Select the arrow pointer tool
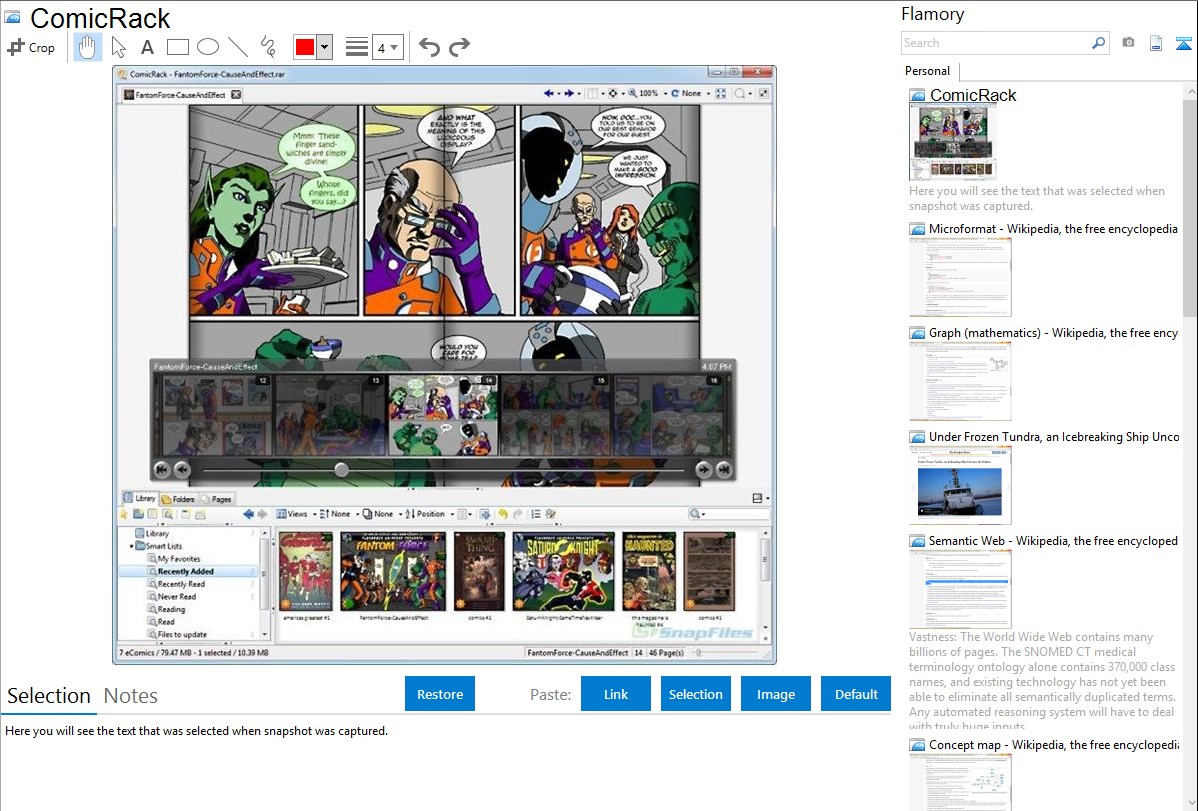The image size is (1198, 811). 119,47
